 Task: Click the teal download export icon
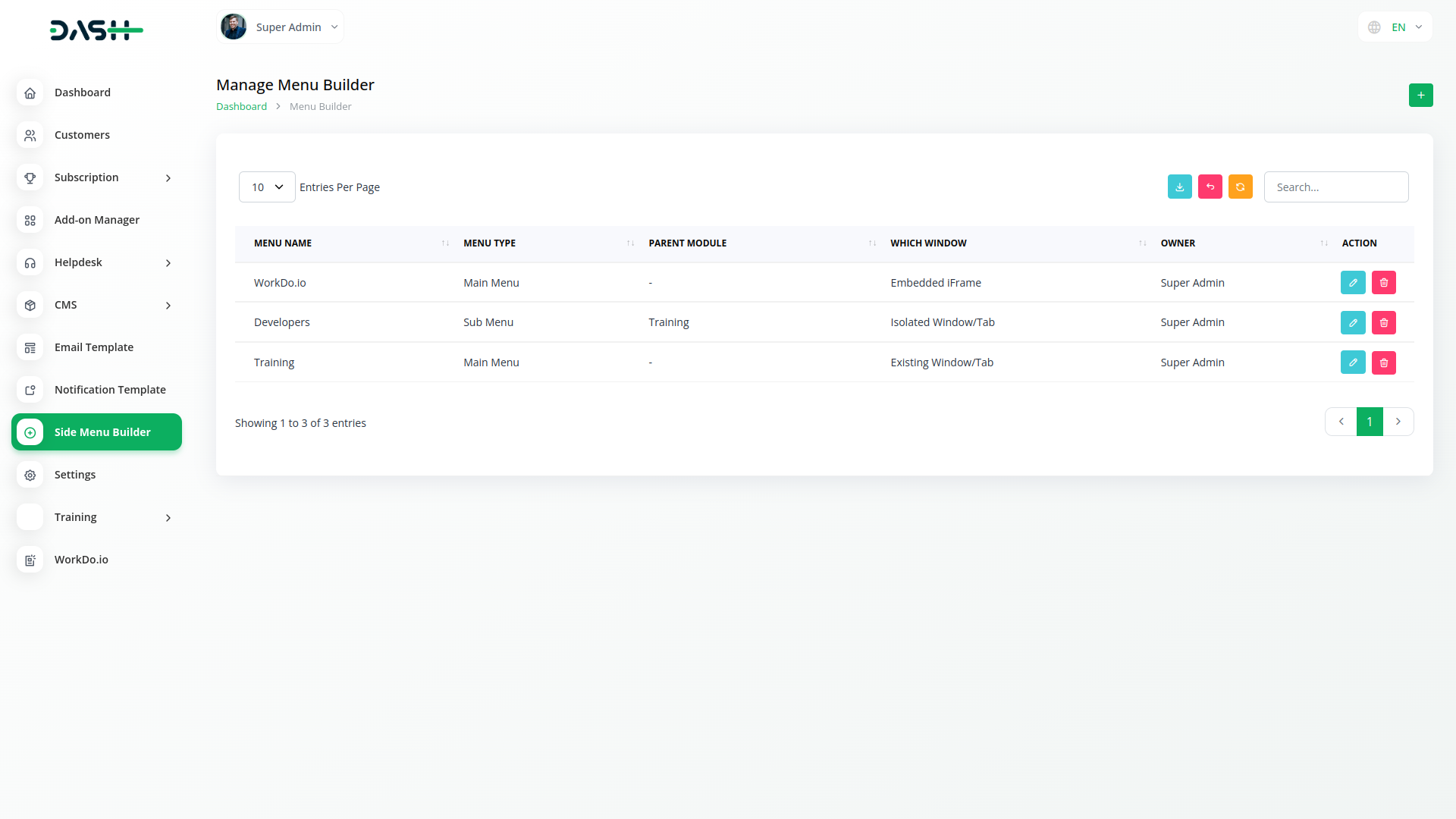pyautogui.click(x=1179, y=187)
